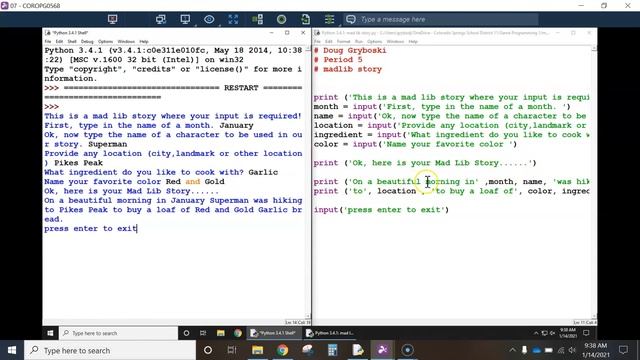
Task: Click 'press enter to exit' line in shell
Action: (x=90, y=229)
